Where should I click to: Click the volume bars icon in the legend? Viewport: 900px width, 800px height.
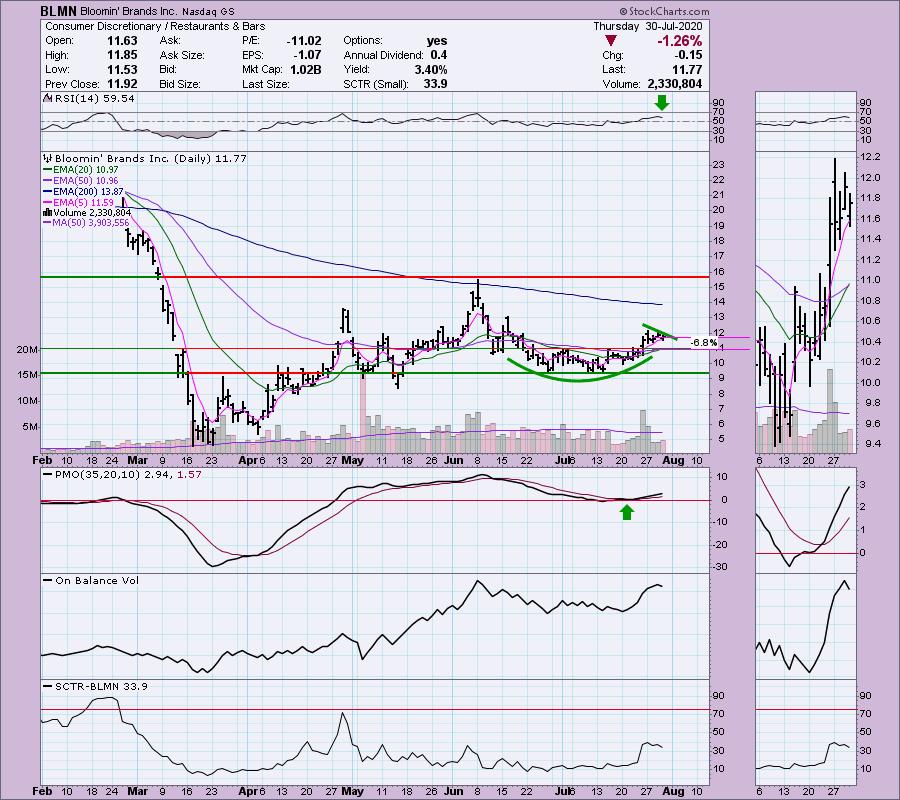(x=48, y=212)
